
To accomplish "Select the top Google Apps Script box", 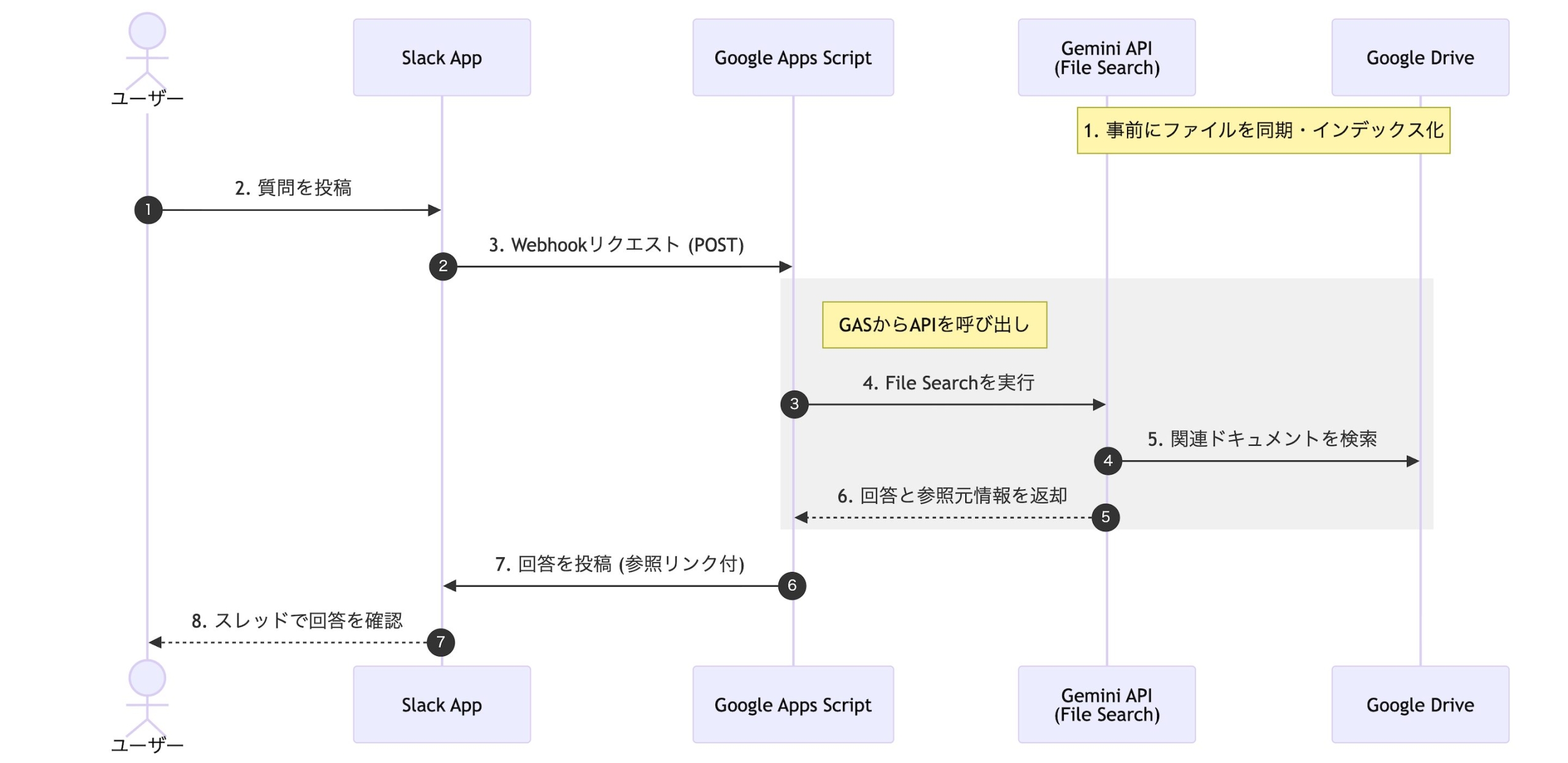I will [x=793, y=58].
